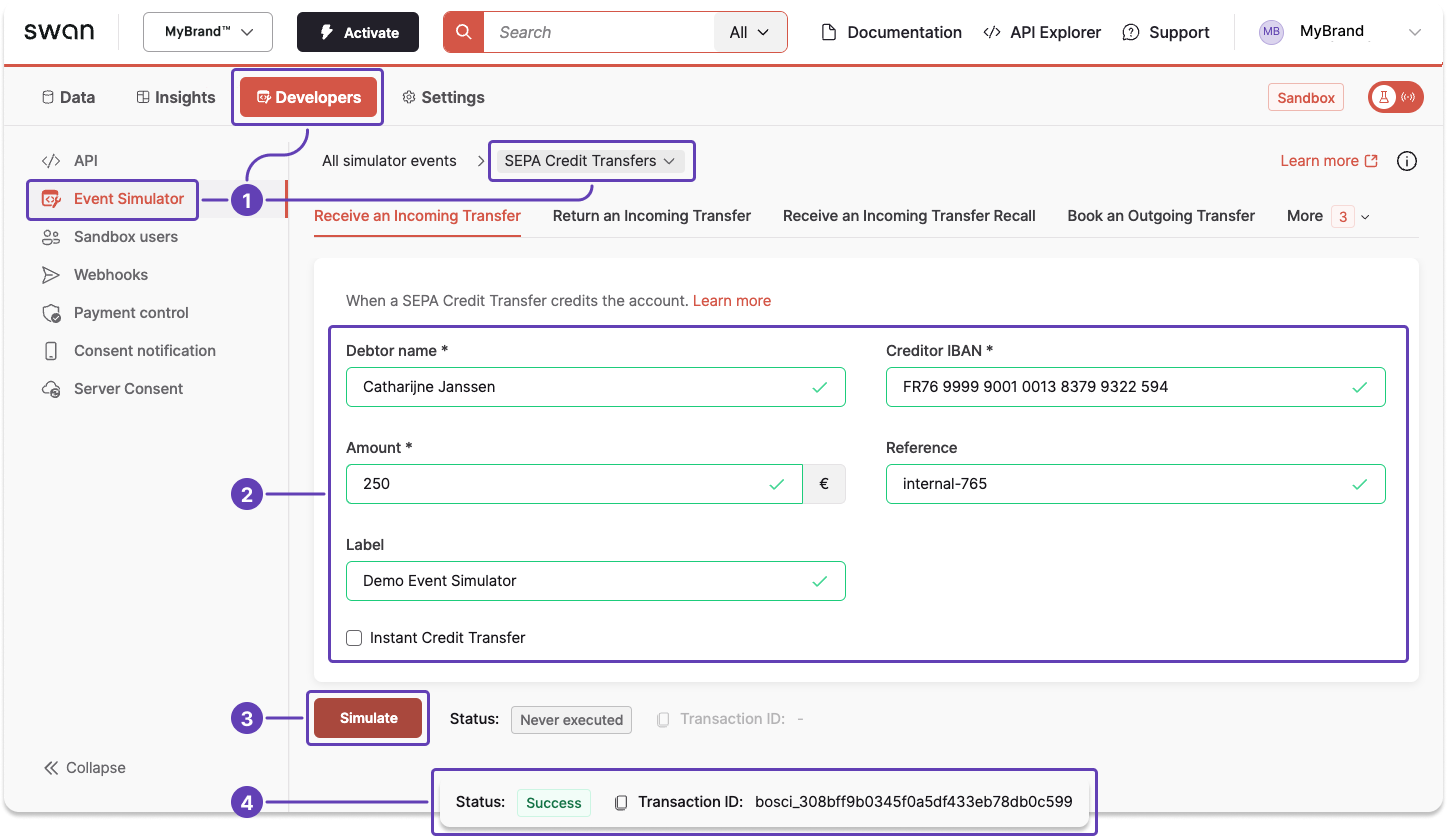Screen dimensions: 1447x836
Task: Select the Event Simulator sidebar icon
Action: (x=50, y=199)
